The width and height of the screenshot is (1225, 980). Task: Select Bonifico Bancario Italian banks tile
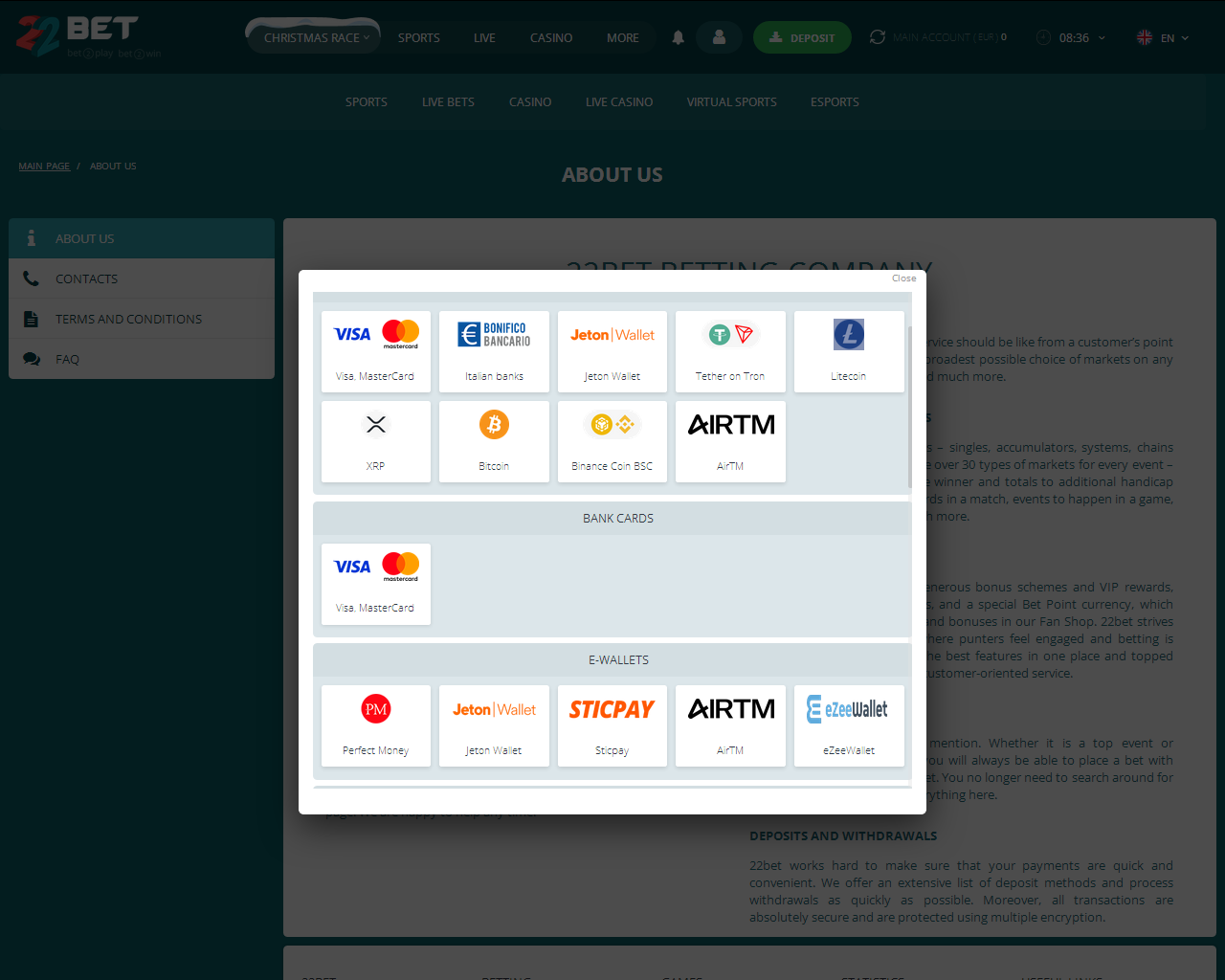click(x=494, y=351)
